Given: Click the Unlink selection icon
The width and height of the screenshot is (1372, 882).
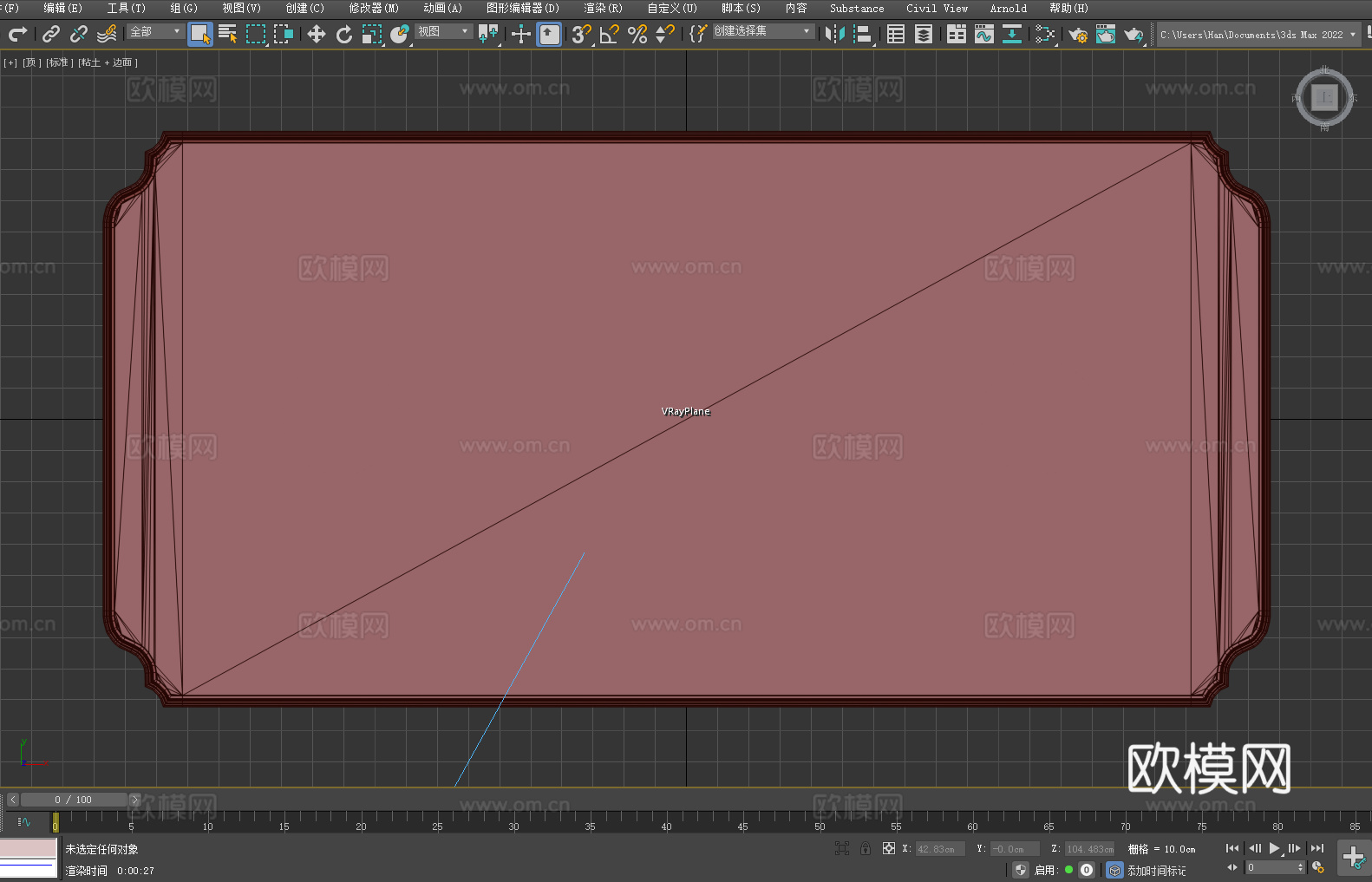Looking at the screenshot, I should click(79, 34).
